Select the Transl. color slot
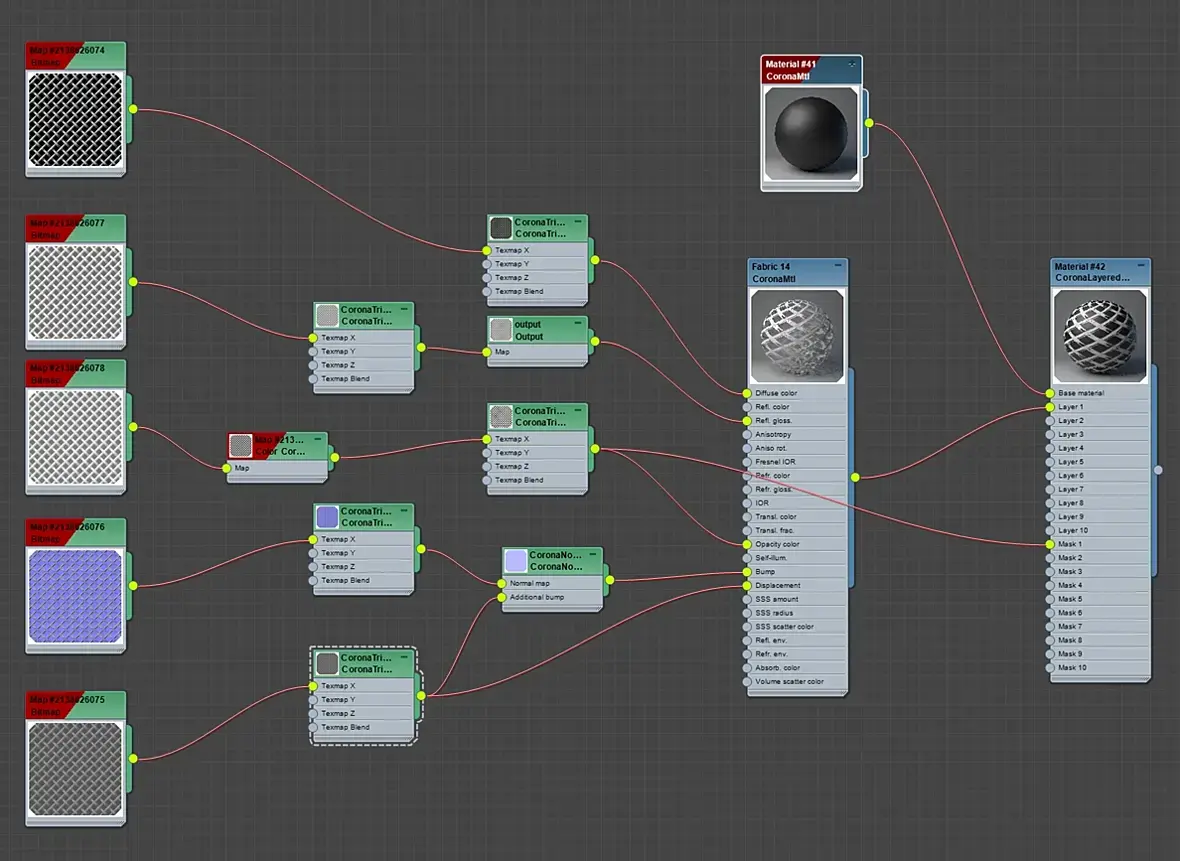Viewport: 1180px width, 861px height. [x=797, y=516]
